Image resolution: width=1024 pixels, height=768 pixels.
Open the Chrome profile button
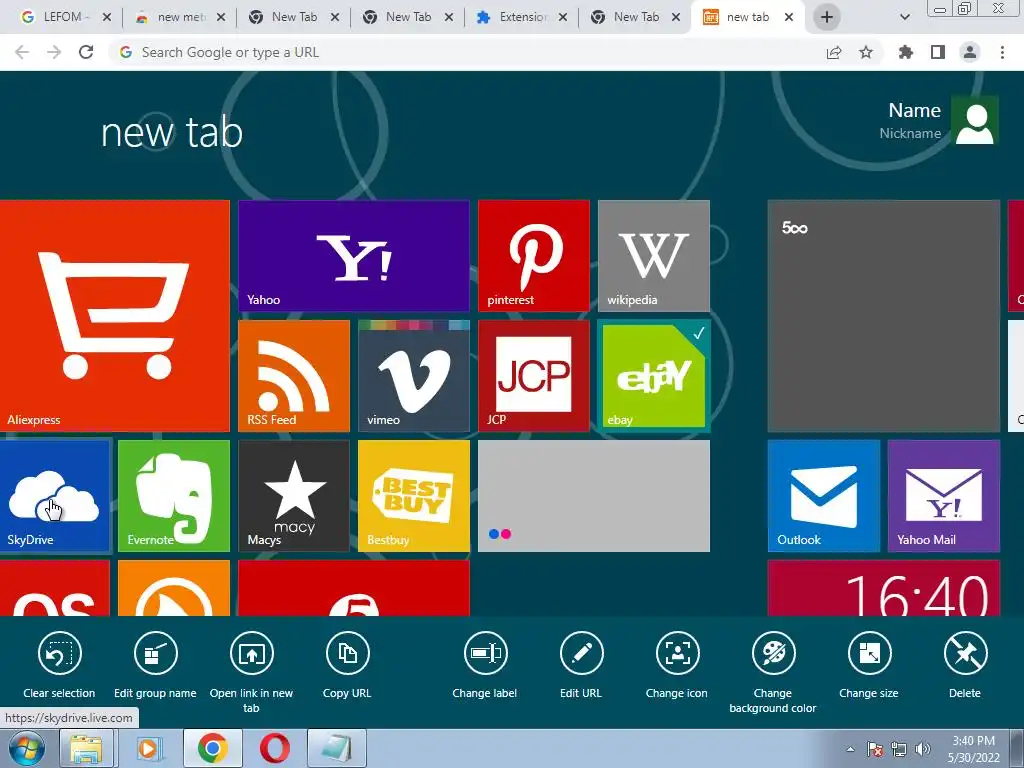[970, 52]
